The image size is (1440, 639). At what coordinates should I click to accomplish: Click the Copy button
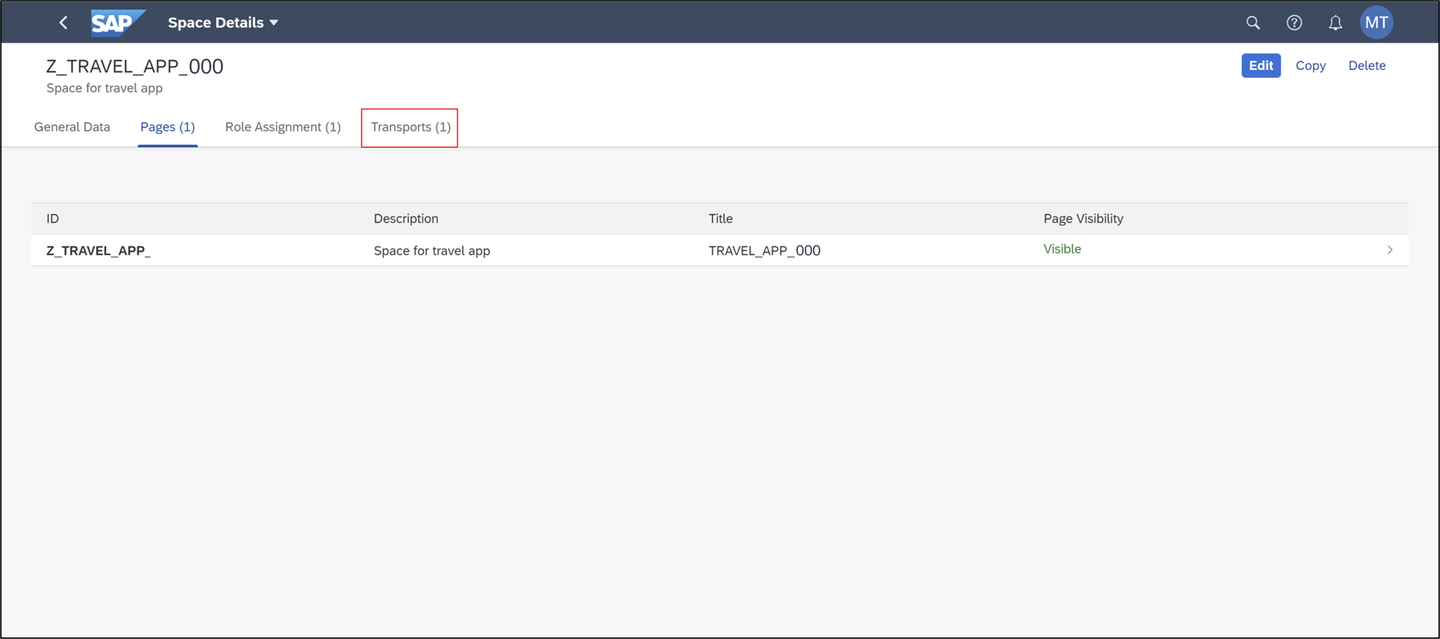[x=1310, y=65]
